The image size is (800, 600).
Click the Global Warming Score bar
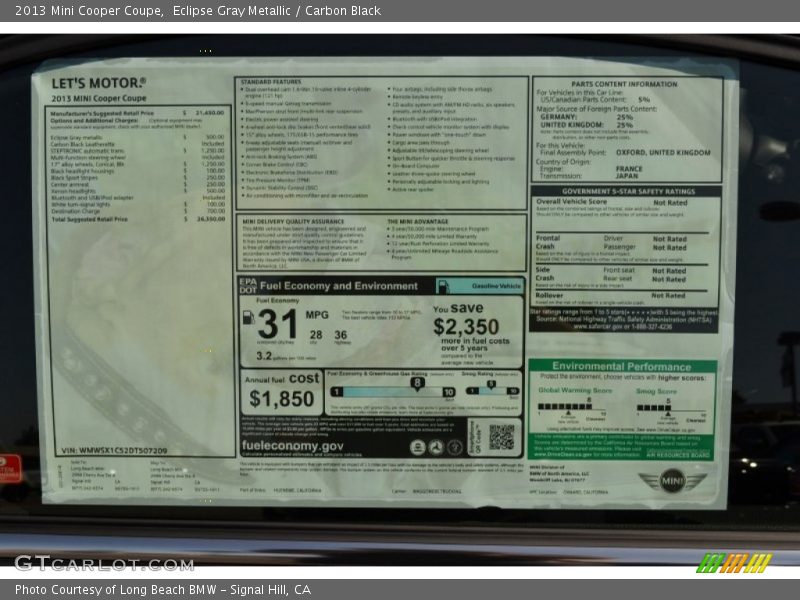pyautogui.click(x=565, y=407)
